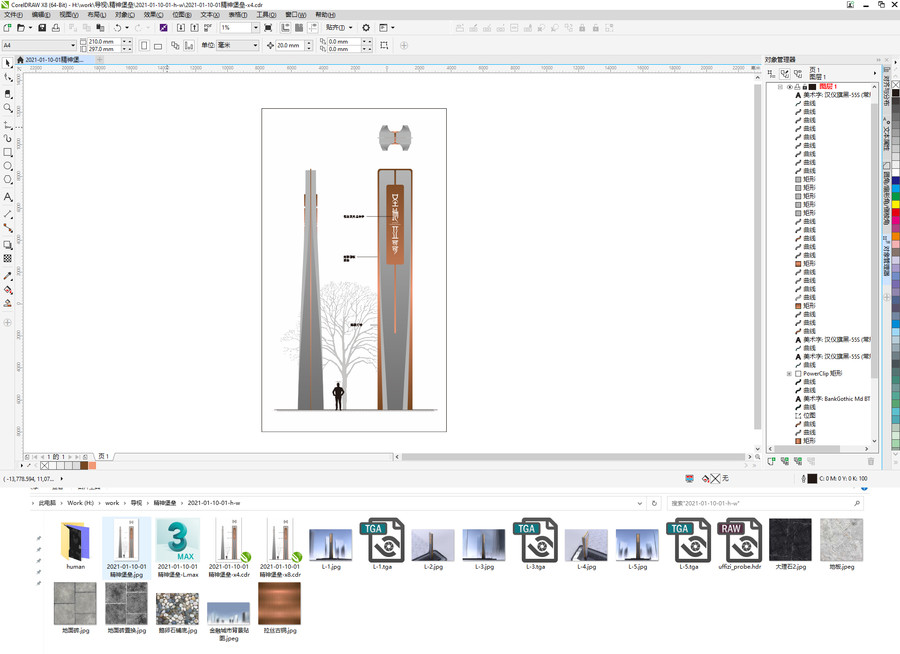Click the purple search content icon
Image resolution: width=900 pixels, height=654 pixels.
pyautogui.click(x=164, y=28)
